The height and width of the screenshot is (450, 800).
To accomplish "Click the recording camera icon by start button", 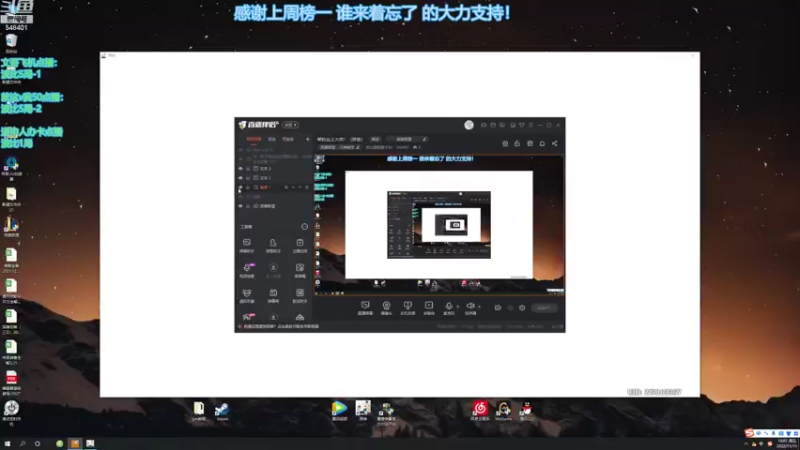I will click(498, 308).
